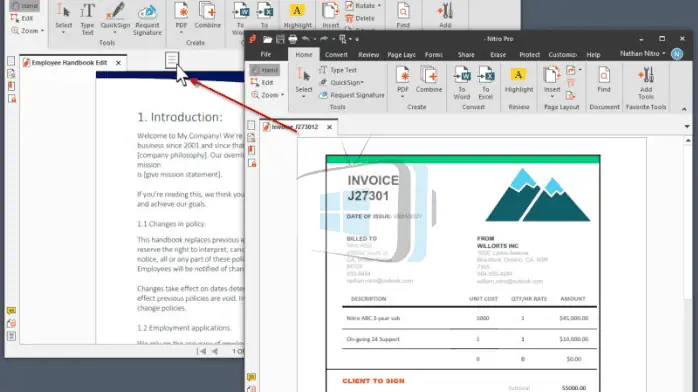
Task: Click Highlight tool in front window Review group
Action: [519, 80]
